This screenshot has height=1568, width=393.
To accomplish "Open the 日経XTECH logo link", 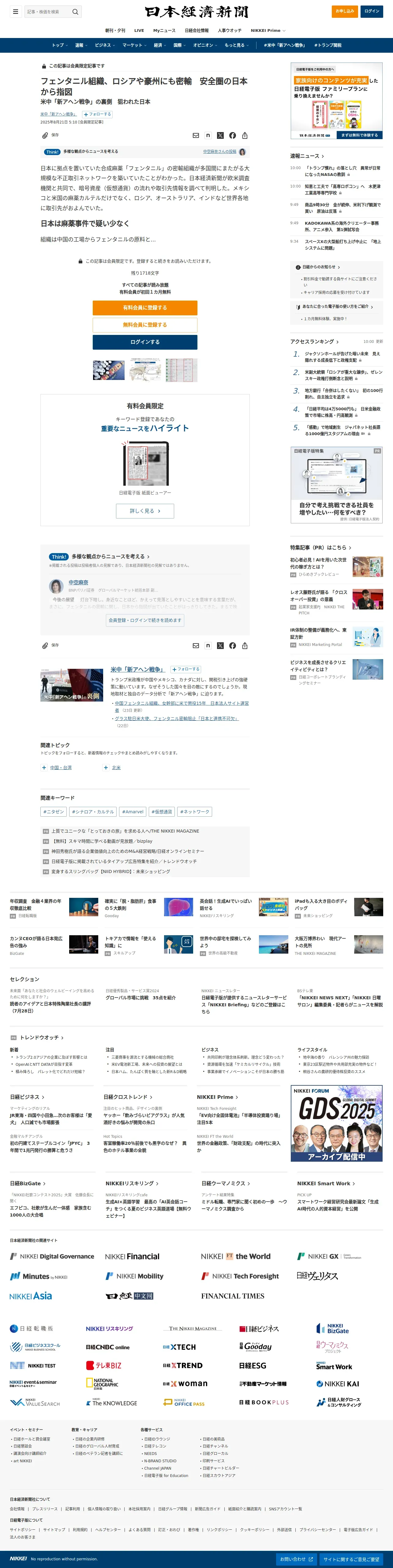I will click(x=179, y=1347).
